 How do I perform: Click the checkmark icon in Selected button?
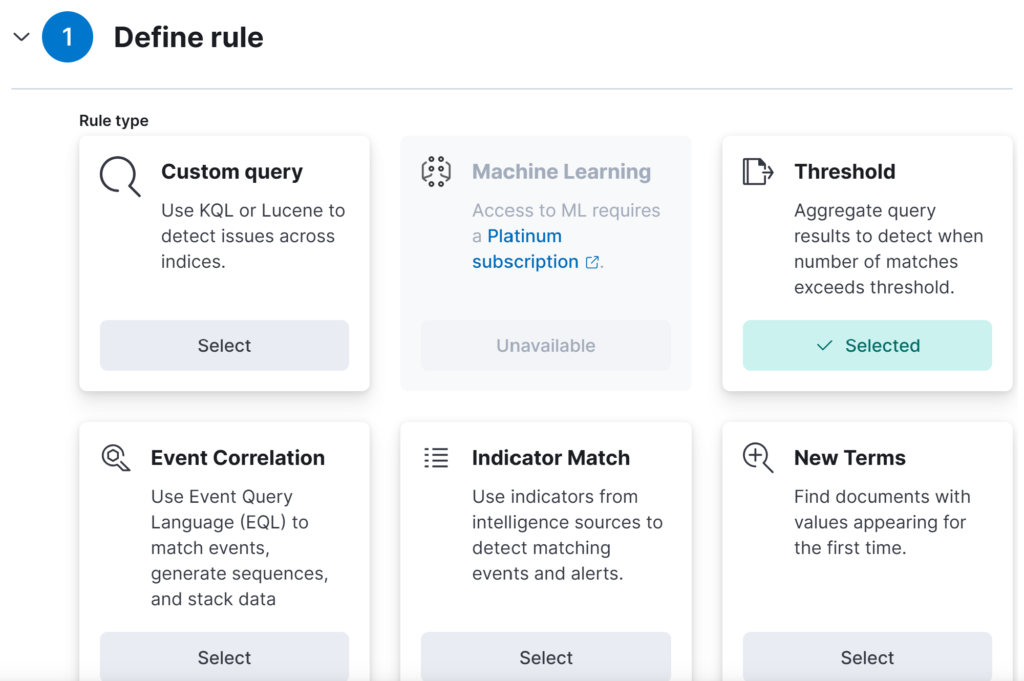pyautogui.click(x=825, y=345)
